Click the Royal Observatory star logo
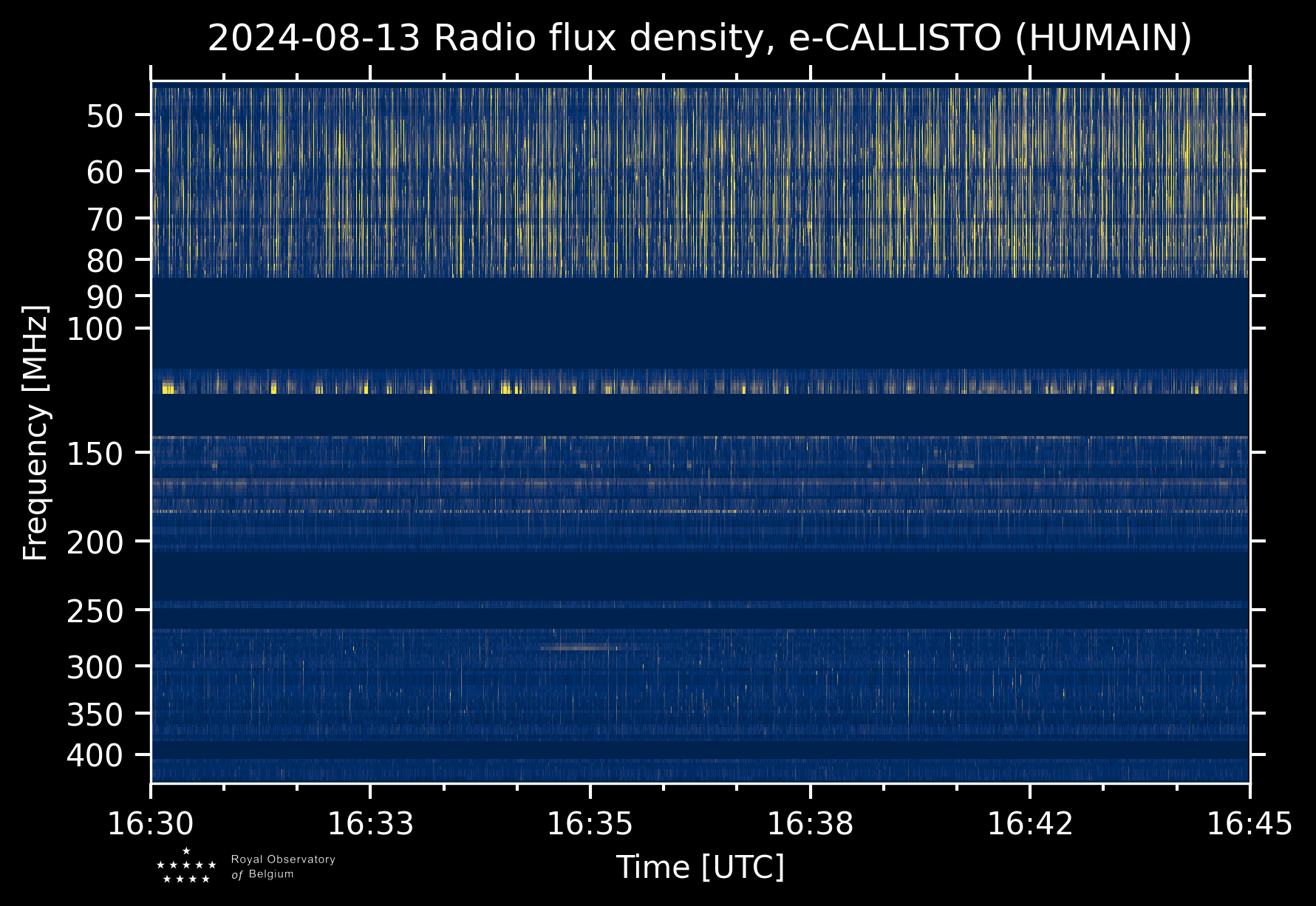Image resolution: width=1316 pixels, height=906 pixels. pyautogui.click(x=186, y=866)
